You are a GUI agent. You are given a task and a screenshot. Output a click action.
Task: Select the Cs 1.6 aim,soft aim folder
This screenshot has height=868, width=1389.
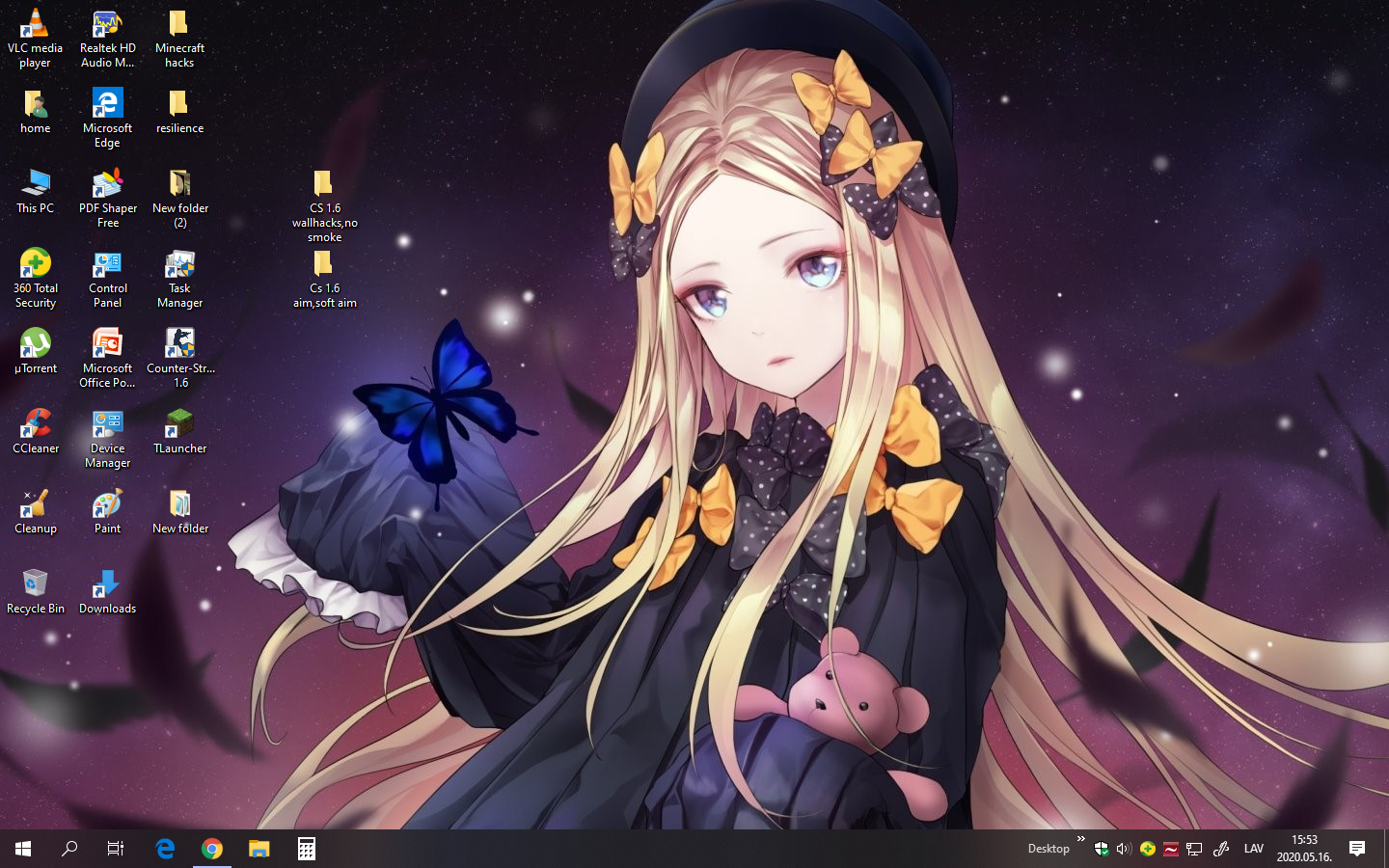coord(324,279)
